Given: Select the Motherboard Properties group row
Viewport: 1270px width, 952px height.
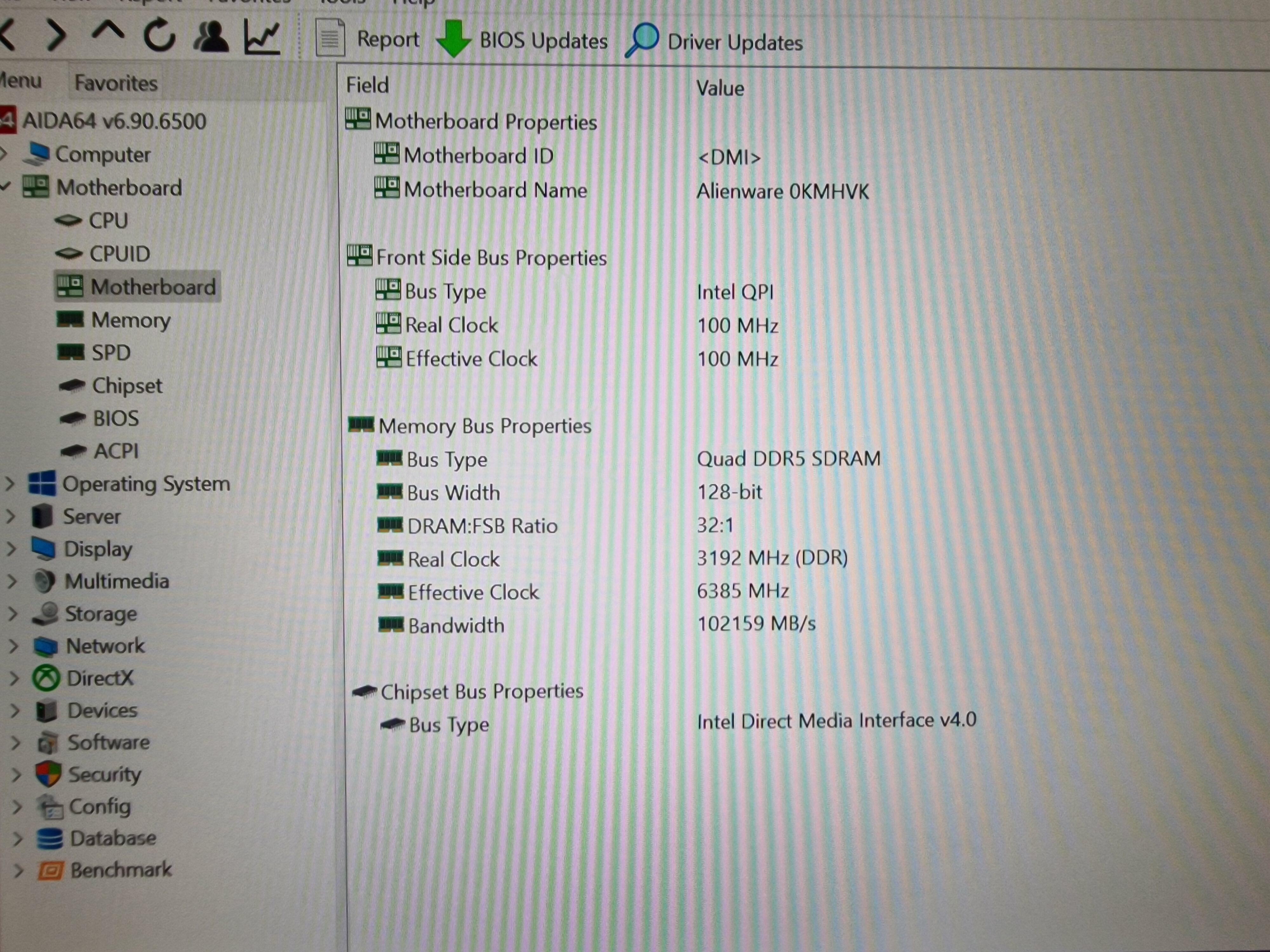Looking at the screenshot, I should [x=472, y=121].
